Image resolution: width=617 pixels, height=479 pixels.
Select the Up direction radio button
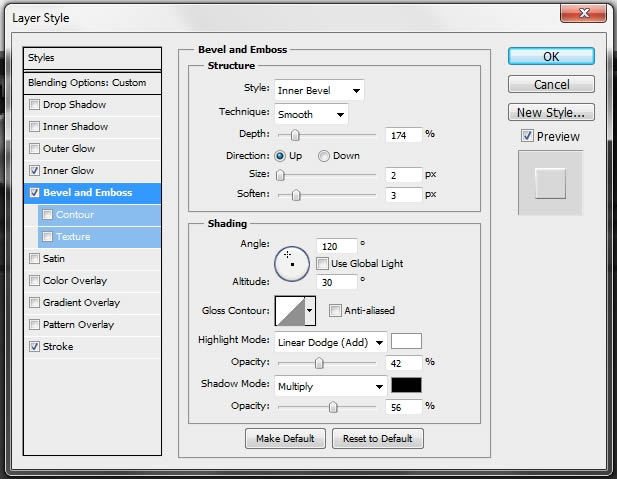[280, 156]
